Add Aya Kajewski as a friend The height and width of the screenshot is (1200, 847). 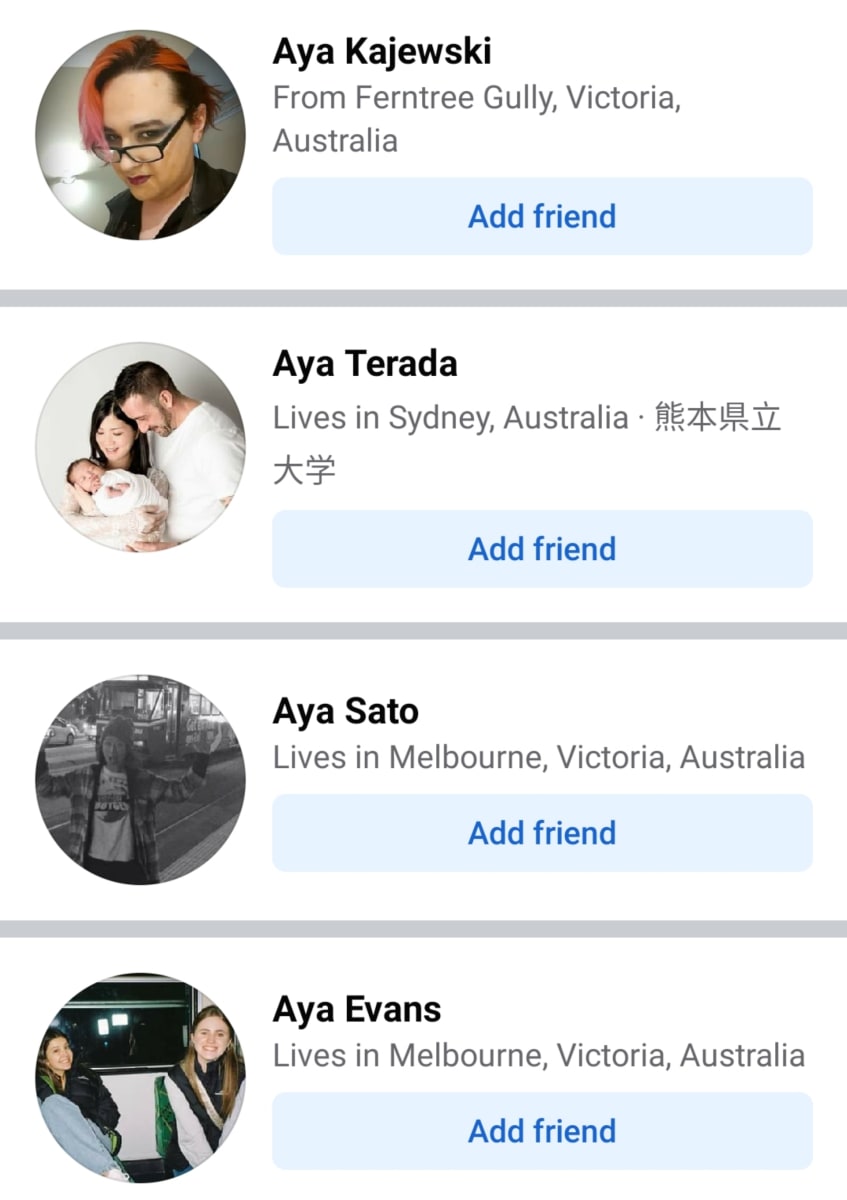(542, 216)
